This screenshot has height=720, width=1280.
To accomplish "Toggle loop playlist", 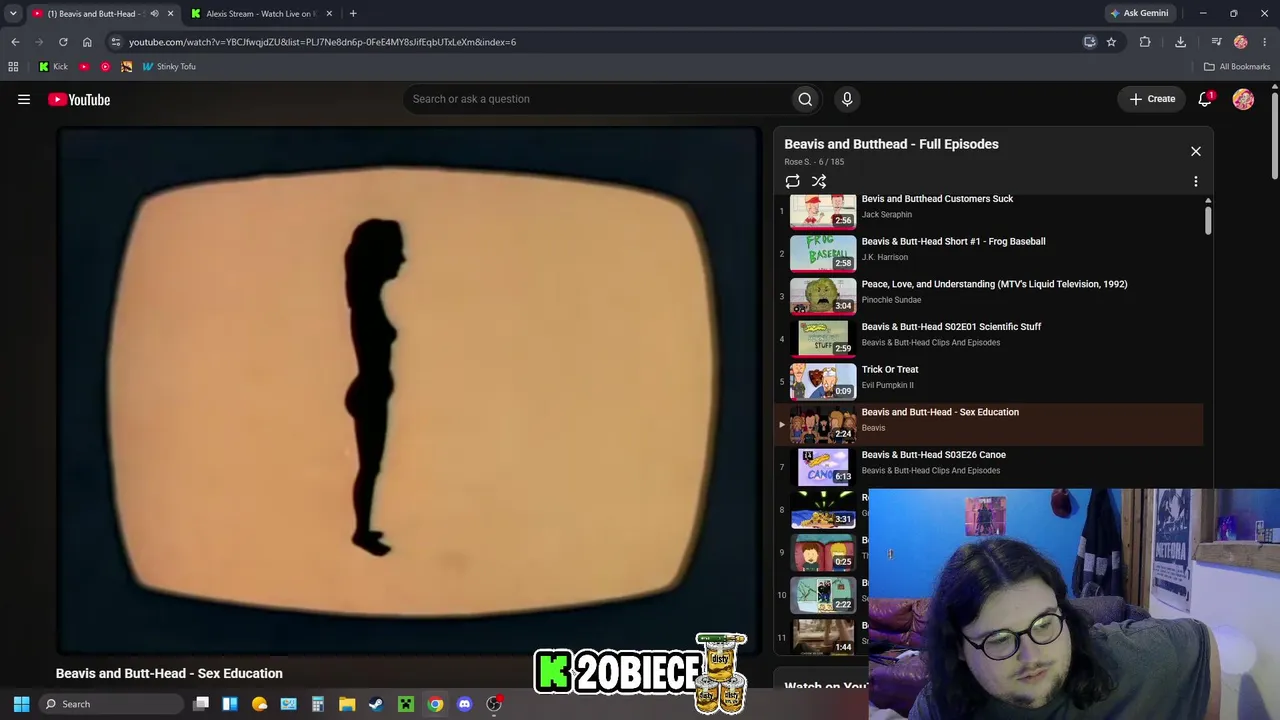I will point(792,181).
